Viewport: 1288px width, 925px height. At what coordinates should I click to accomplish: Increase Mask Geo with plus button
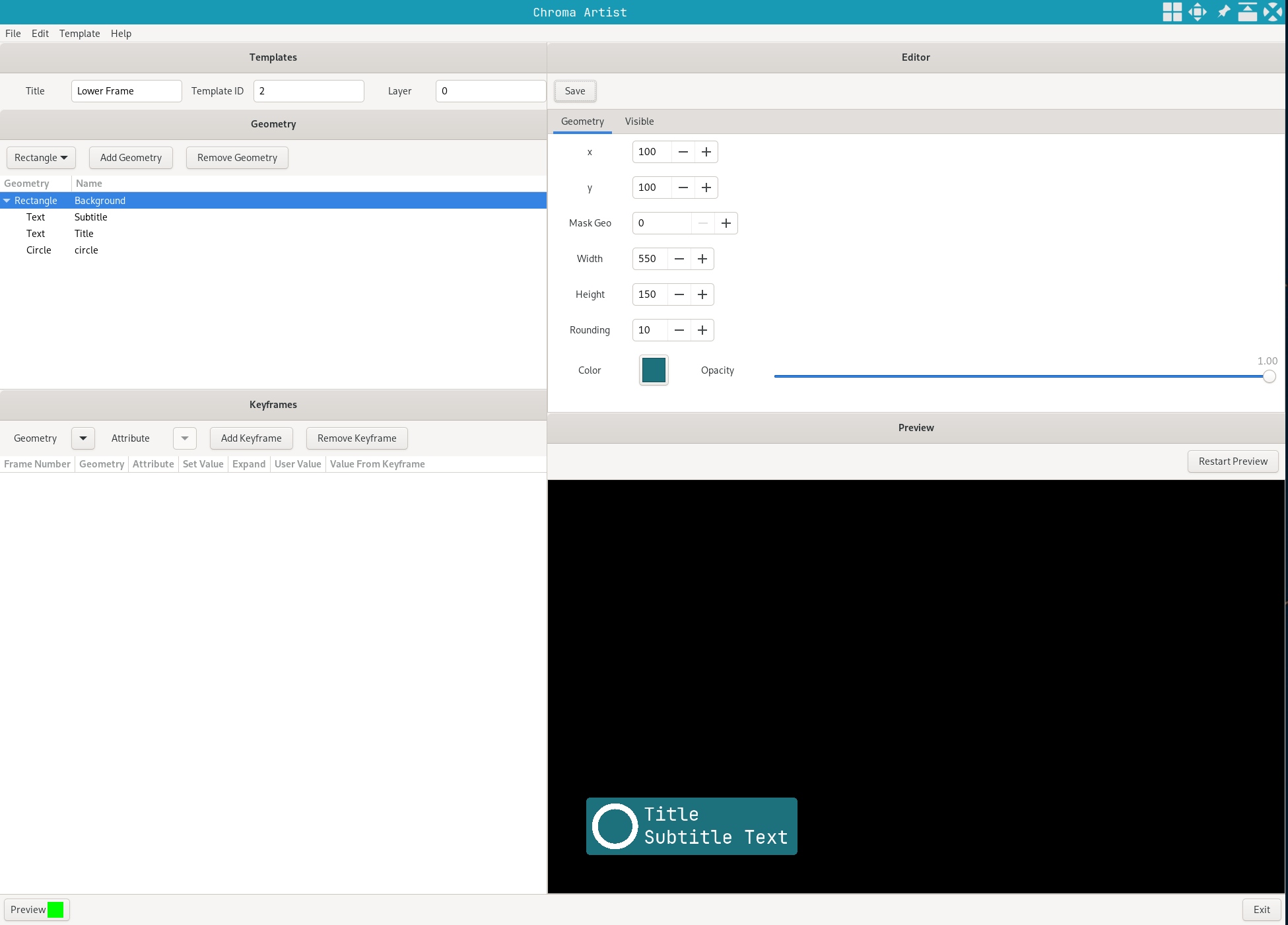pos(726,223)
